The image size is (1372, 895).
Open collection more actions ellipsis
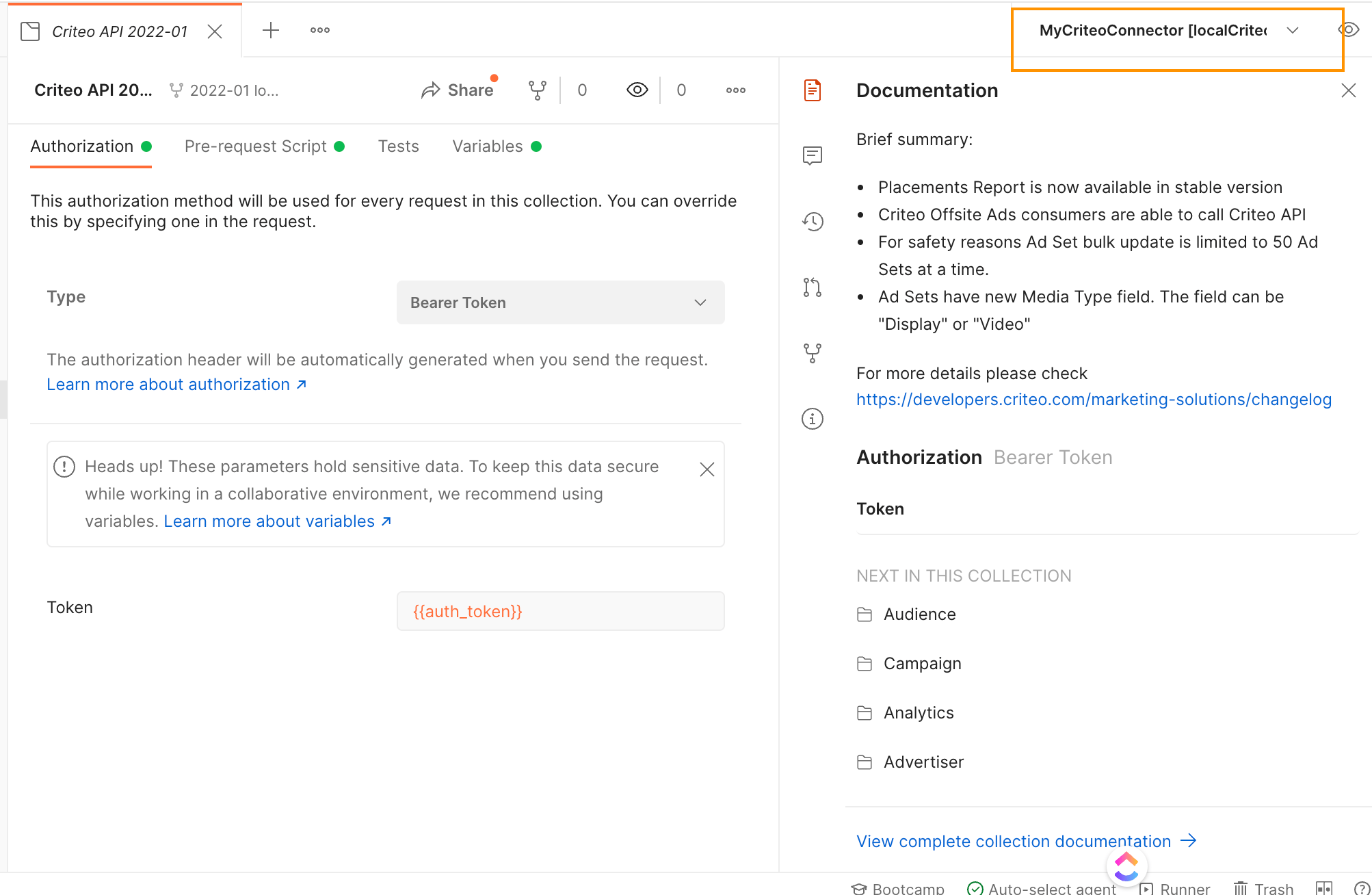736,90
